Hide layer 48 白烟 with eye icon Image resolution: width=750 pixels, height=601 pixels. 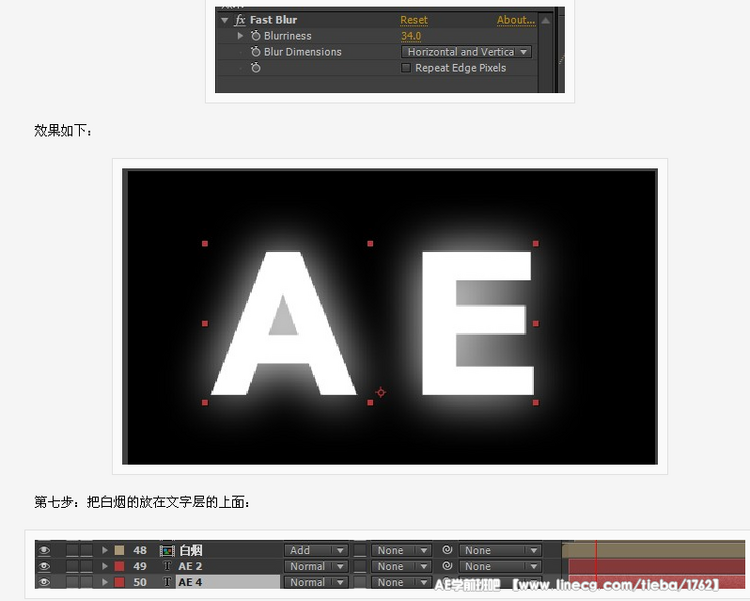44,550
